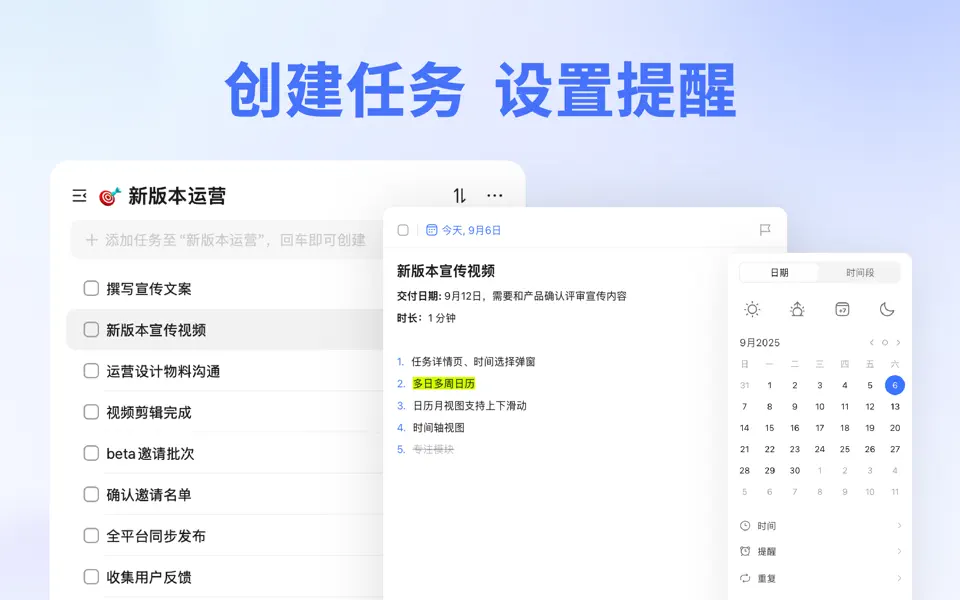Click the target icon next to 新版本运营
Image resolution: width=960 pixels, height=600 pixels.
[x=107, y=196]
